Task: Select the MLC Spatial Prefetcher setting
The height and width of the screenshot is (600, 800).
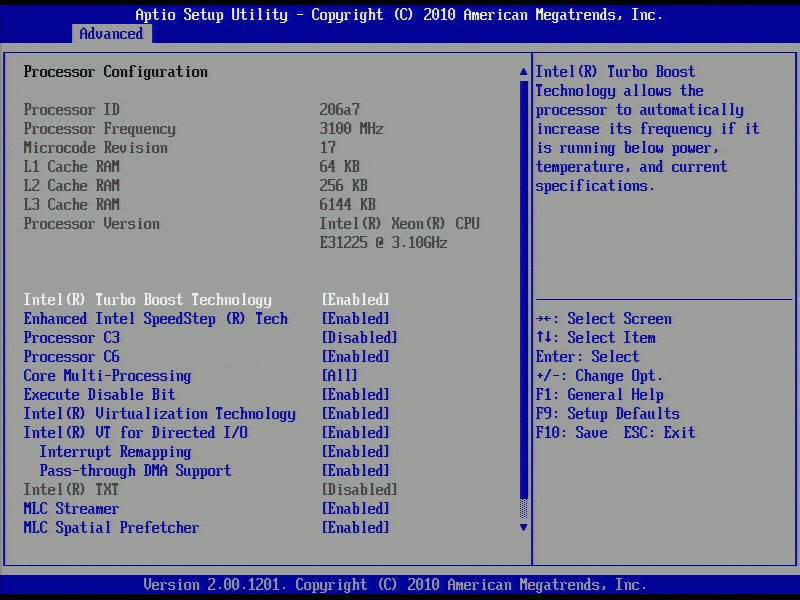Action: click(x=111, y=528)
